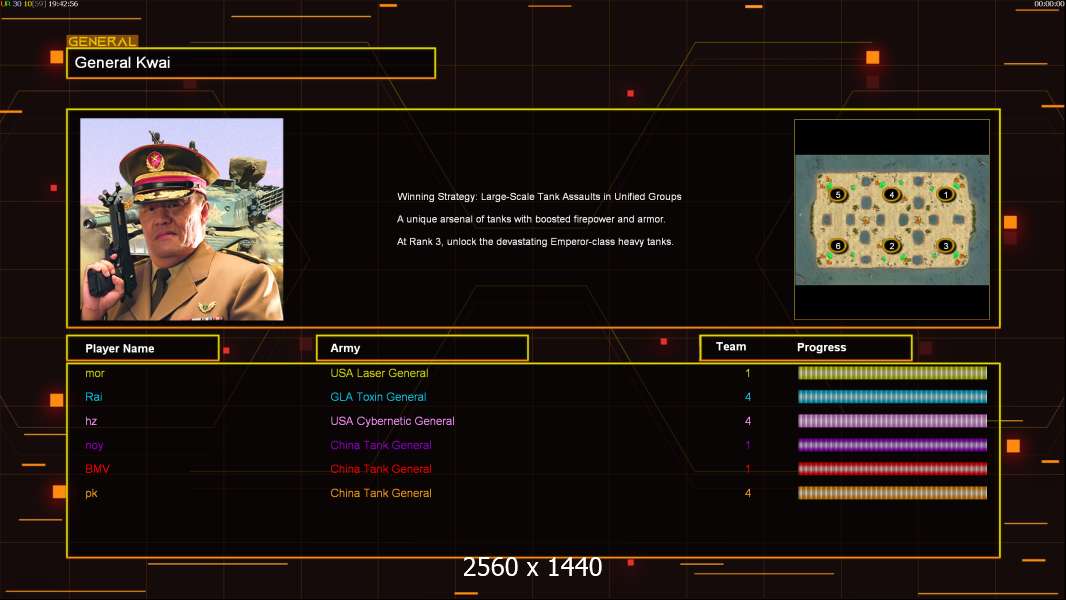This screenshot has height=600, width=1066.
Task: Click the USA Laser General army entry
Action: [x=379, y=373]
